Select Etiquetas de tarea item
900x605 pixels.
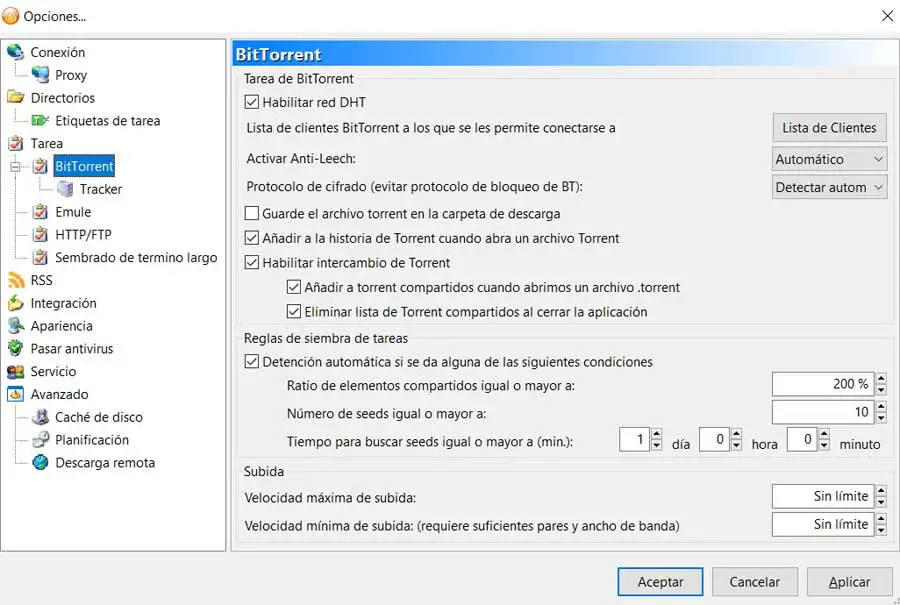[107, 121]
